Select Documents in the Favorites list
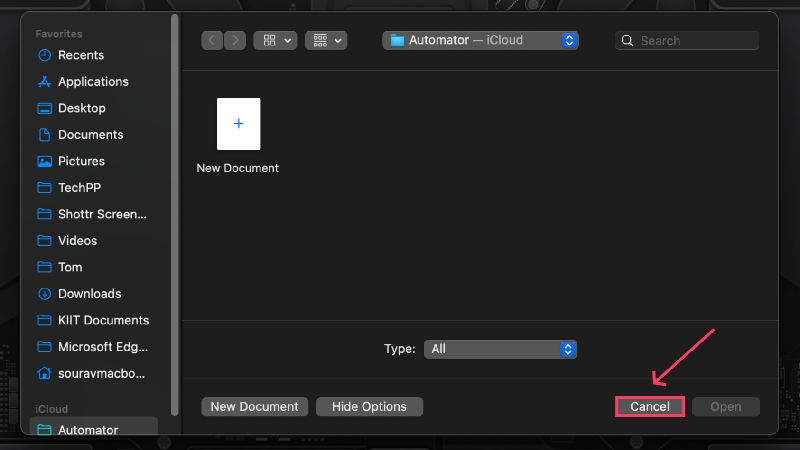The height and width of the screenshot is (450, 800). pos(90,135)
